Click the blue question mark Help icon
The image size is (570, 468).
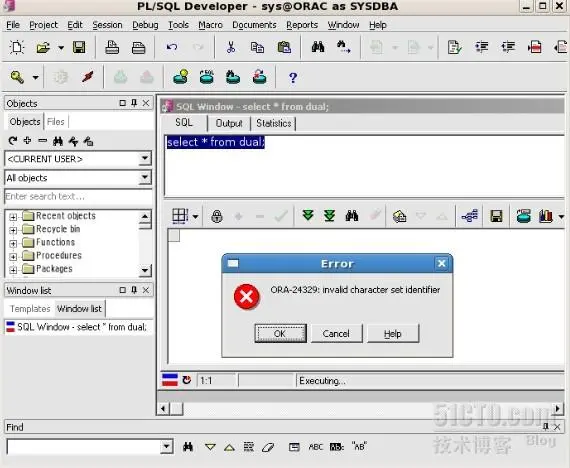click(x=293, y=77)
